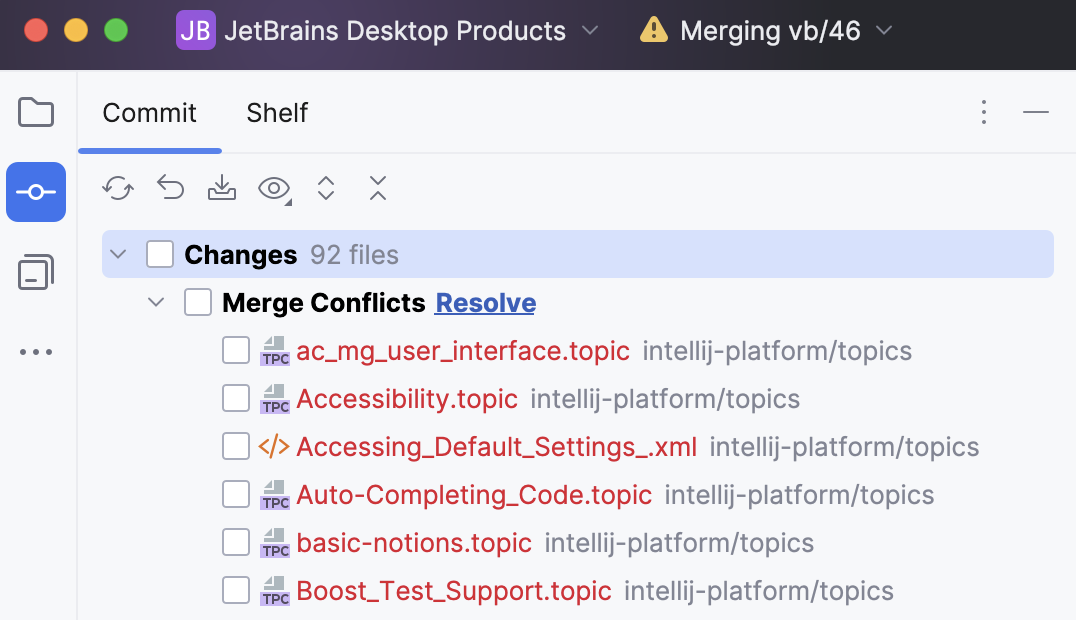
Task: Select the Commit tab
Action: pyautogui.click(x=149, y=113)
